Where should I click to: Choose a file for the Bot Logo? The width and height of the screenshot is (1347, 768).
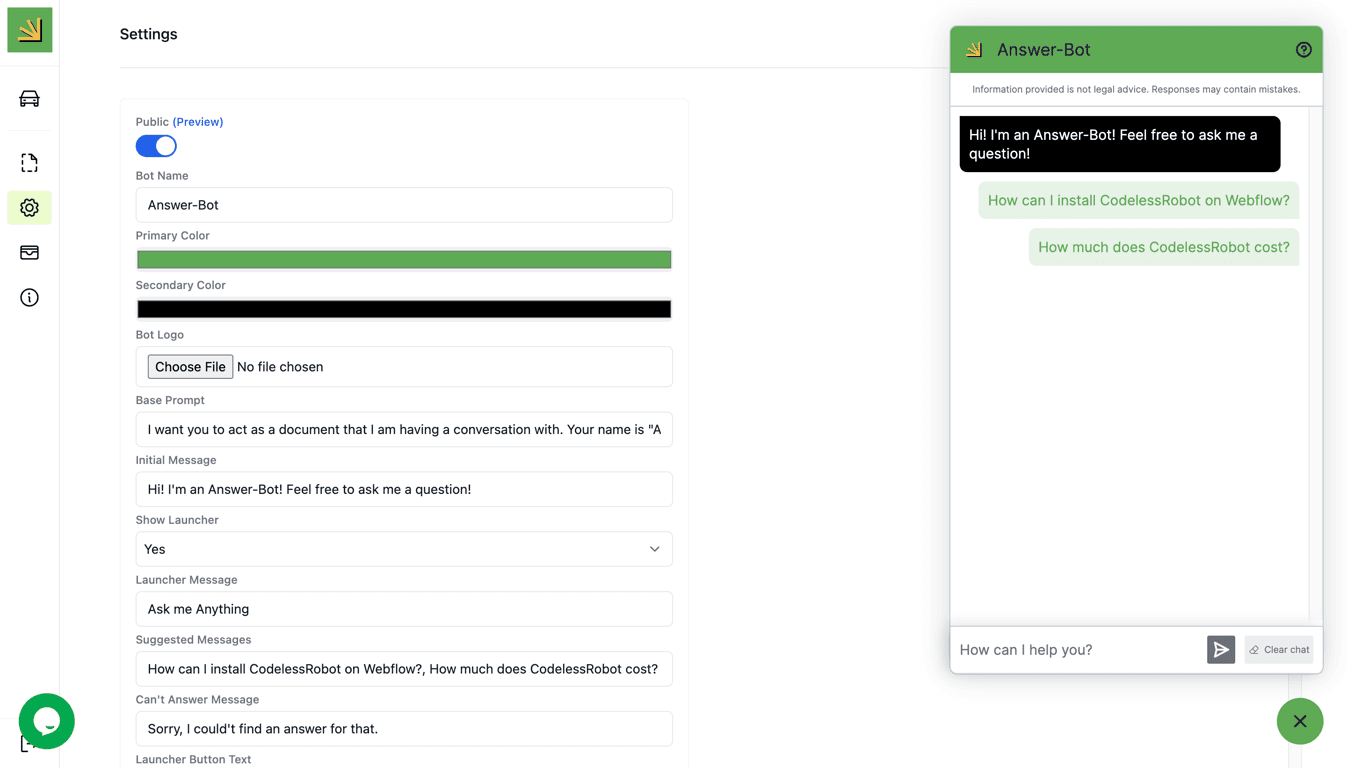[x=190, y=366]
